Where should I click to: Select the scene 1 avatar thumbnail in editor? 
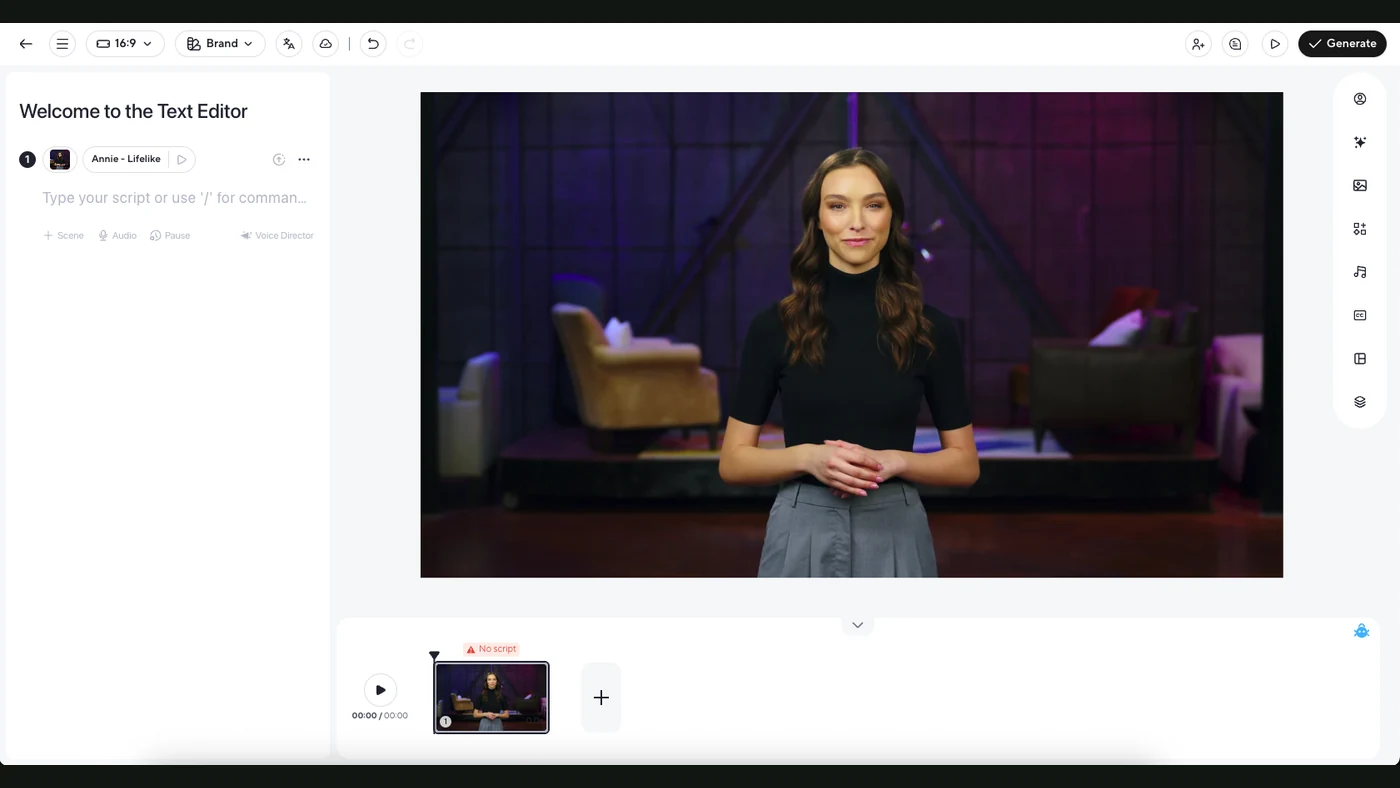60,159
